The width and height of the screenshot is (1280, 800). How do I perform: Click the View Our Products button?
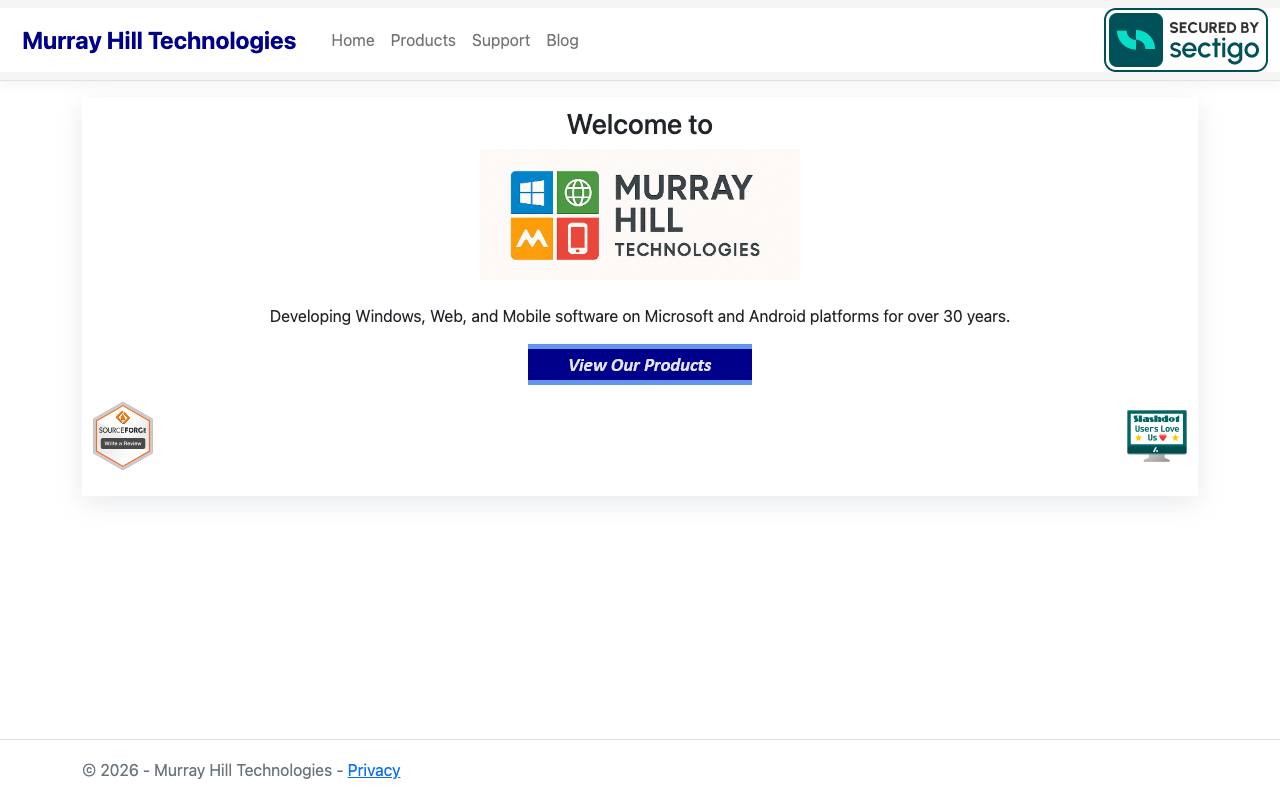(x=640, y=365)
